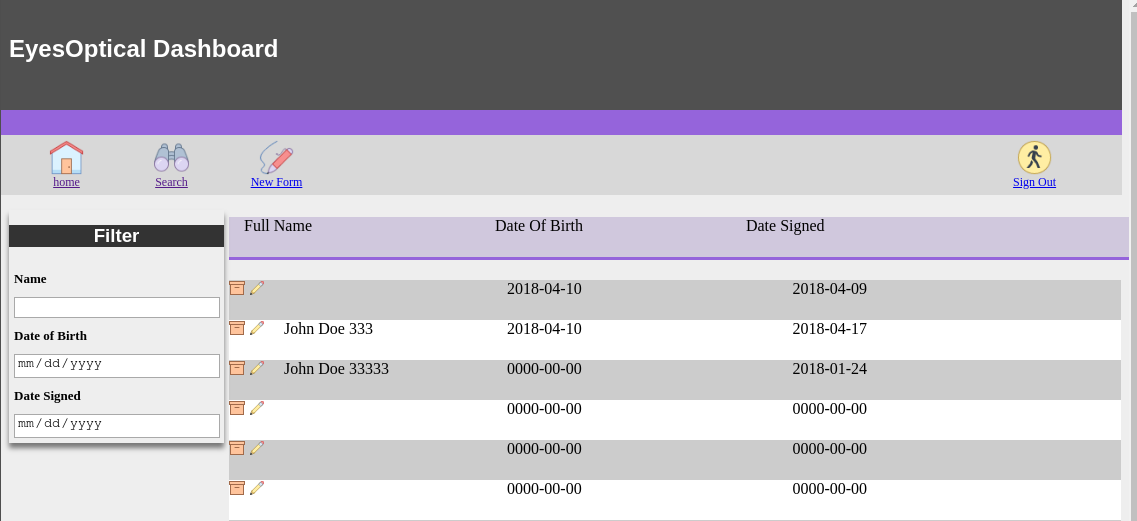This screenshot has width=1137, height=521.
Task: Select the Date Of Birth column header
Action: [539, 226]
